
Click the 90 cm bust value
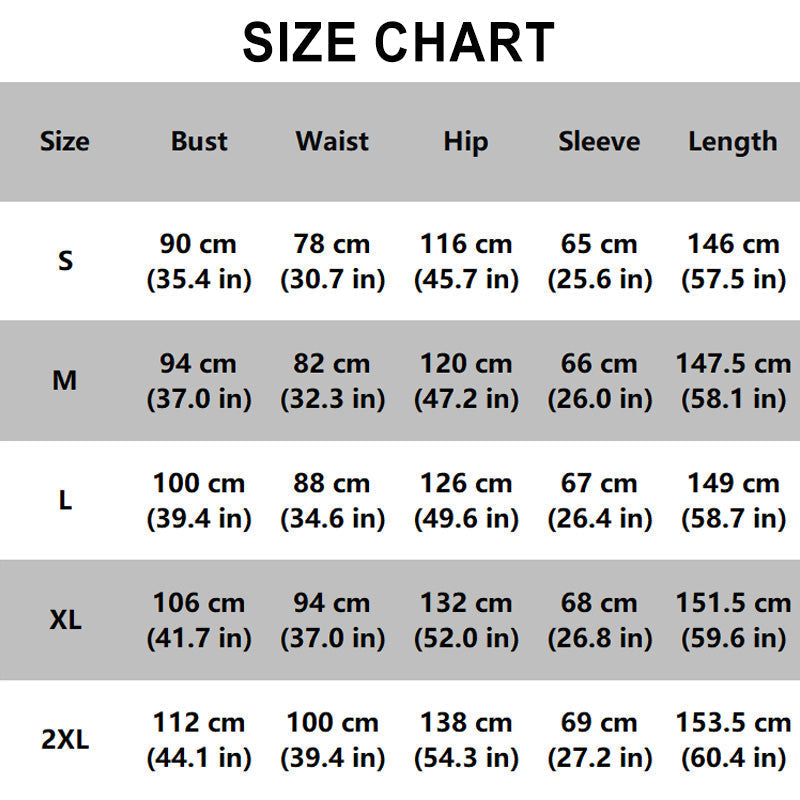click(199, 244)
